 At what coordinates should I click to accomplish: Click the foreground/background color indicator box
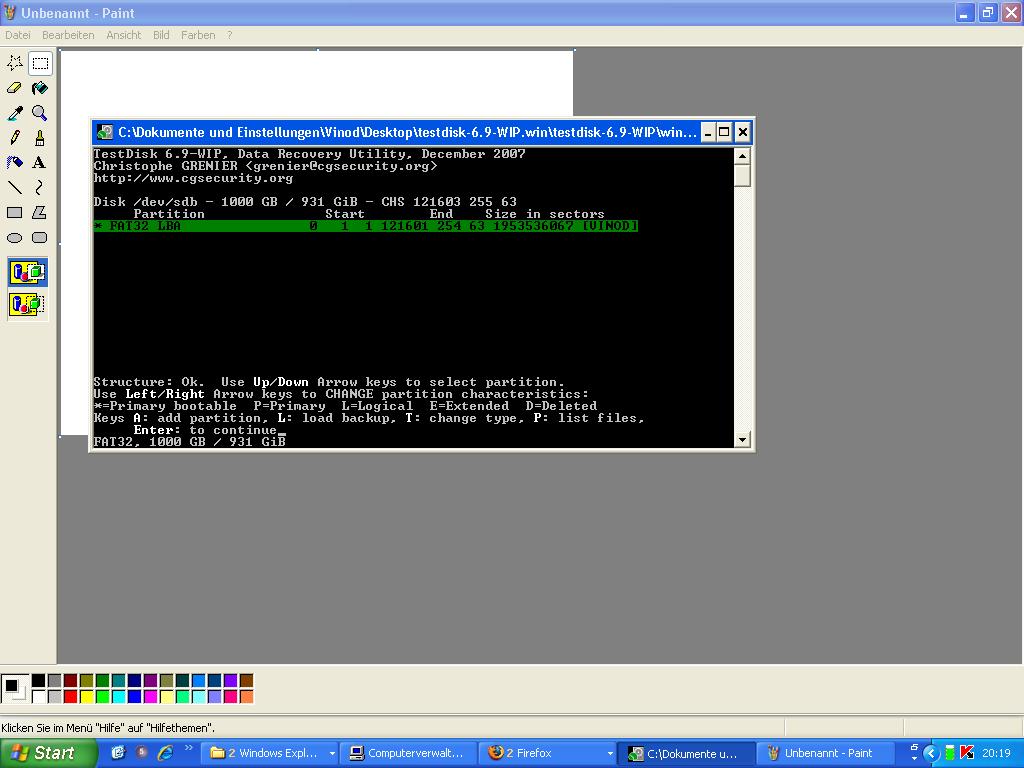point(14,689)
